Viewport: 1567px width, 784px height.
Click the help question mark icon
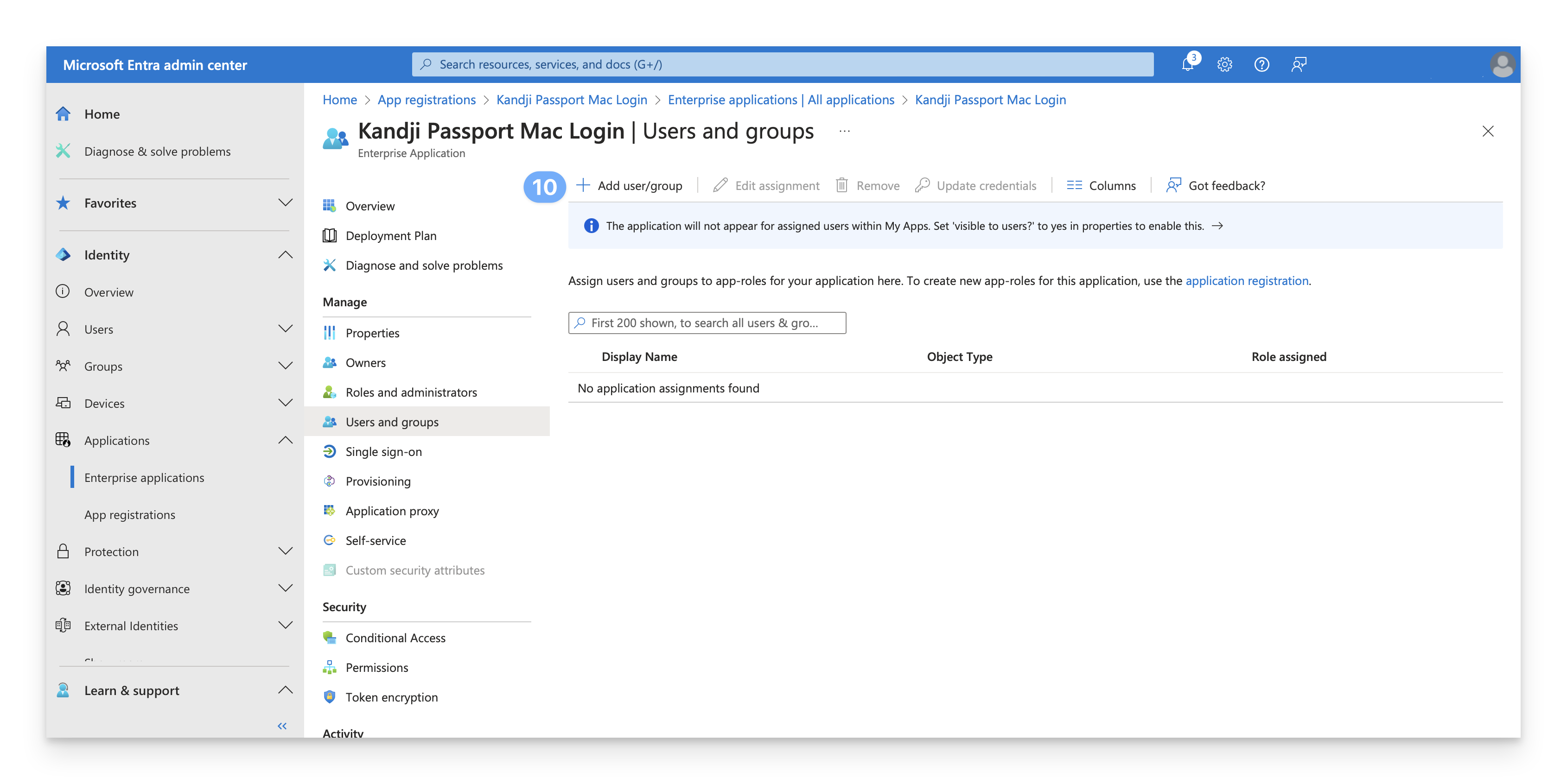(1261, 64)
